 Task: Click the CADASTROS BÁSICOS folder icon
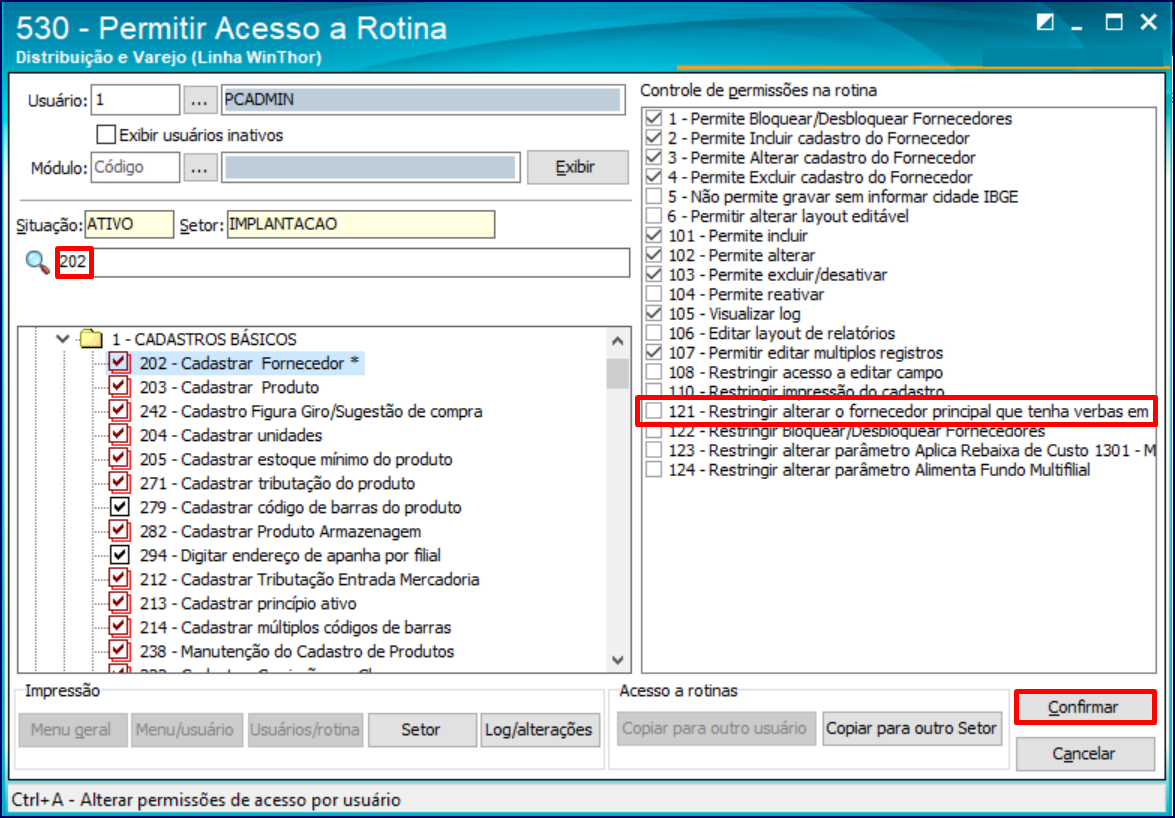[x=91, y=339]
